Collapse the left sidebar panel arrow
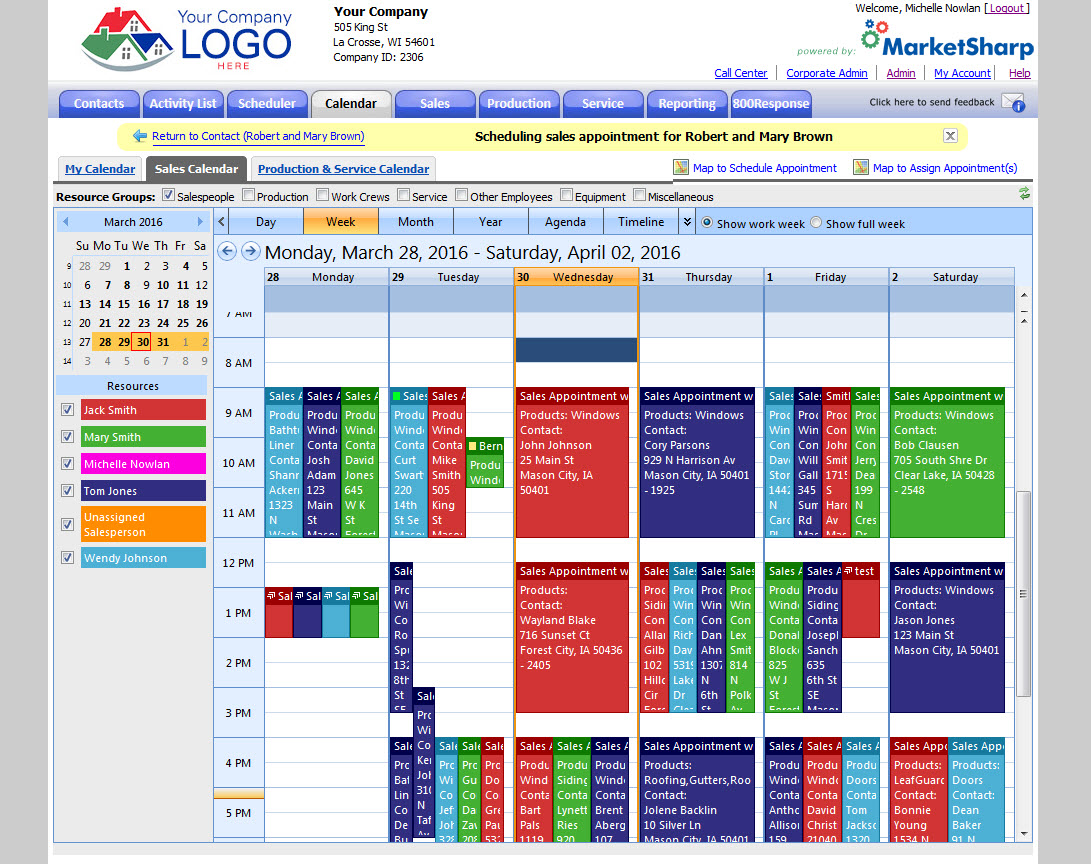The width and height of the screenshot is (1091, 864). pos(222,222)
